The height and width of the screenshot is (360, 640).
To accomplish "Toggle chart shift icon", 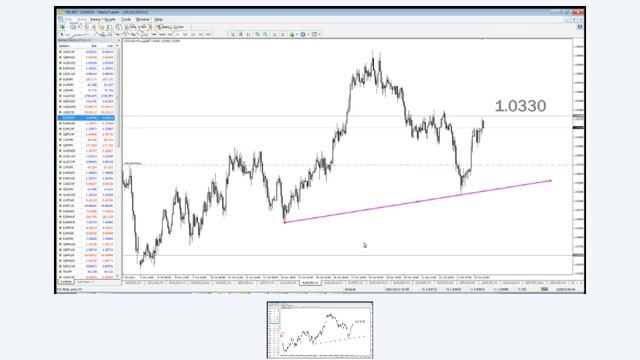I will (x=282, y=35).
